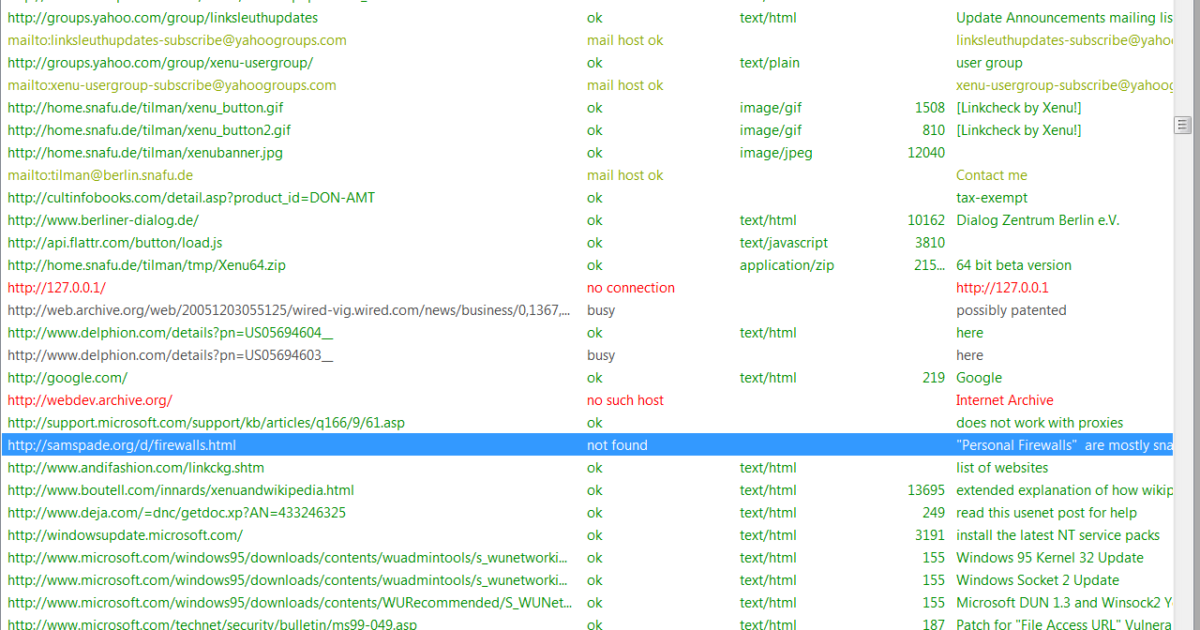Select the cultinfobooks.com detail.asp URL
The image size is (1200, 630).
[191, 198]
